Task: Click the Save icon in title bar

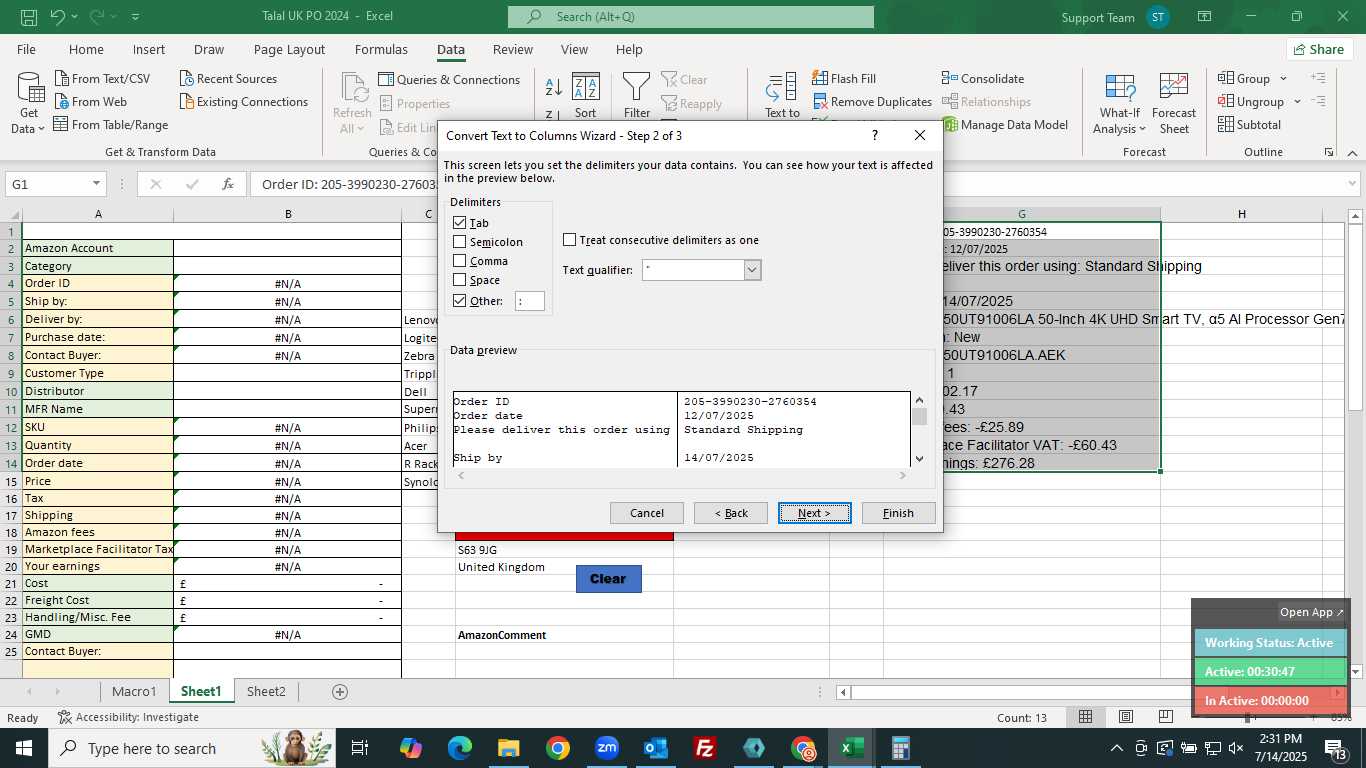Action: click(x=29, y=17)
